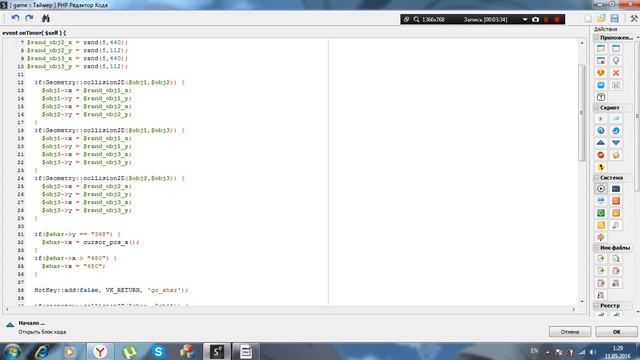Screen dimensions: 640x360
Task: Click the green arrow icon in the Скрипт section
Action: coord(601,119)
